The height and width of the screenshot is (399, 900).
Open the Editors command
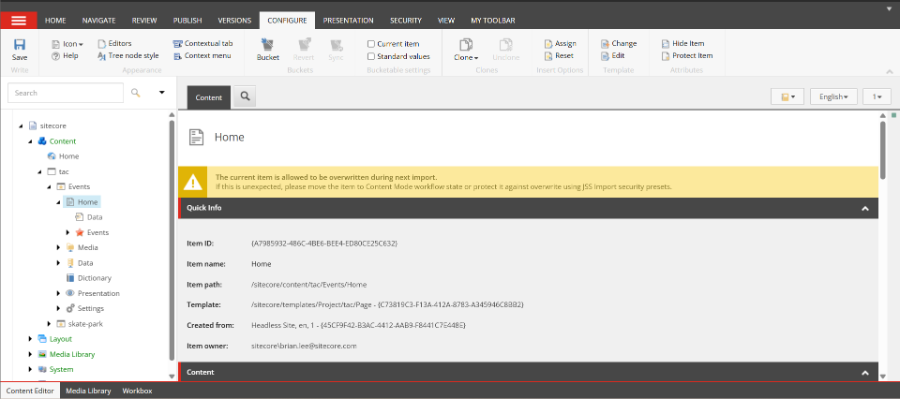click(114, 44)
